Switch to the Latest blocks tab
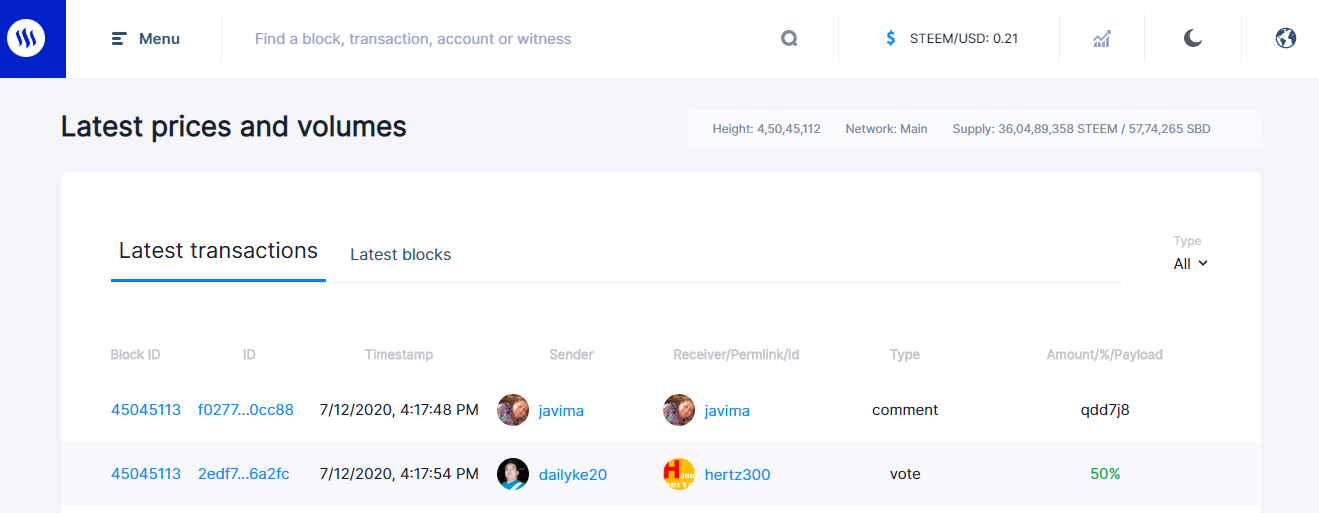1319x513 pixels. click(x=400, y=254)
